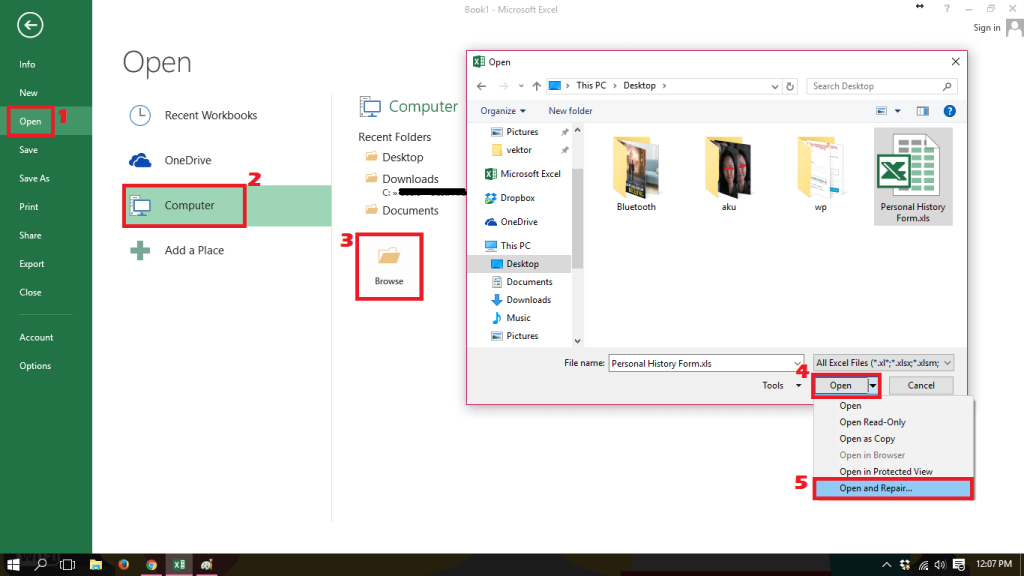The height and width of the screenshot is (576, 1024).
Task: Select the Excel icon on the taskbar
Action: tap(178, 564)
